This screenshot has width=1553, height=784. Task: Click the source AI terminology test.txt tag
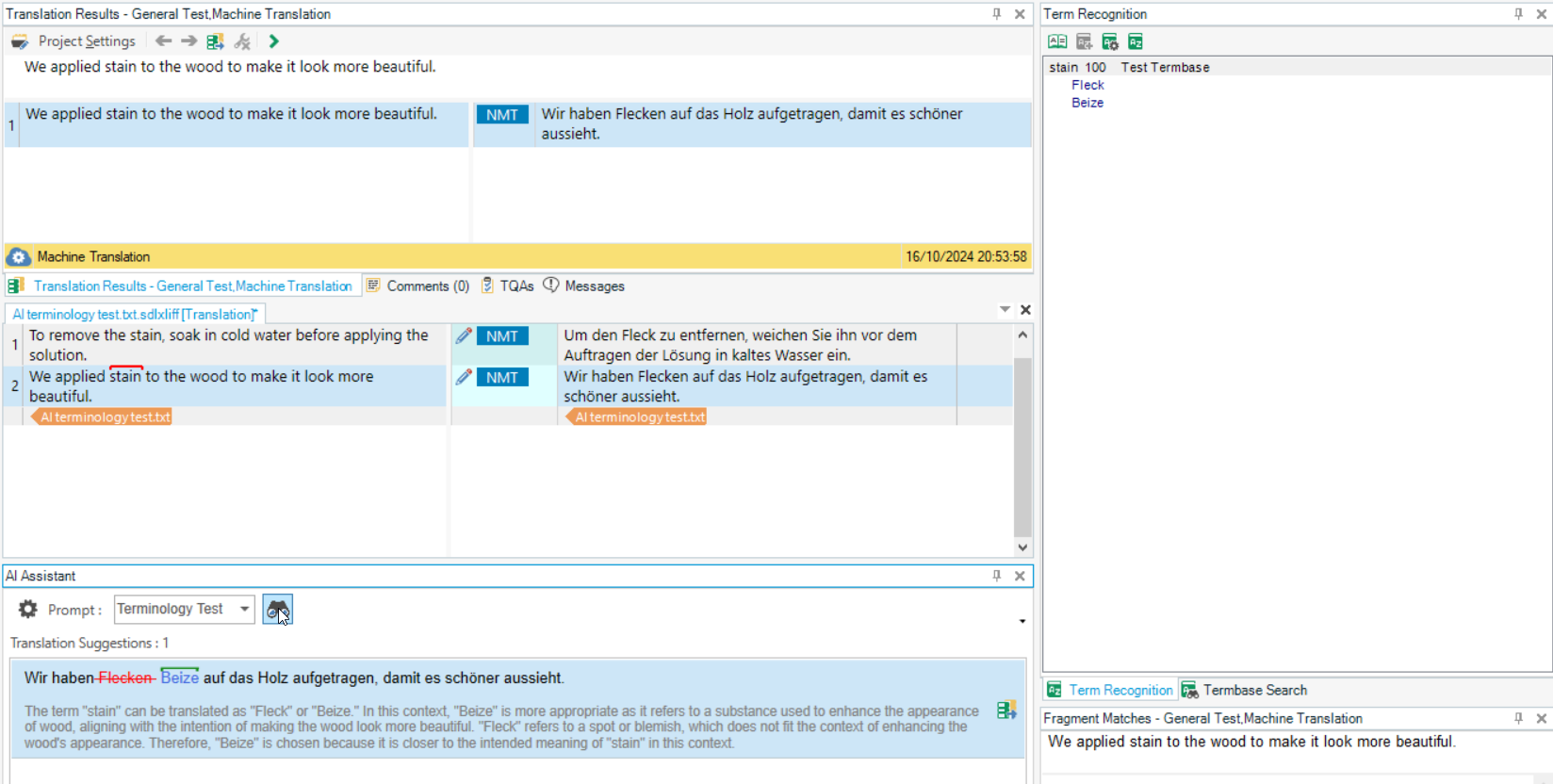[102, 416]
